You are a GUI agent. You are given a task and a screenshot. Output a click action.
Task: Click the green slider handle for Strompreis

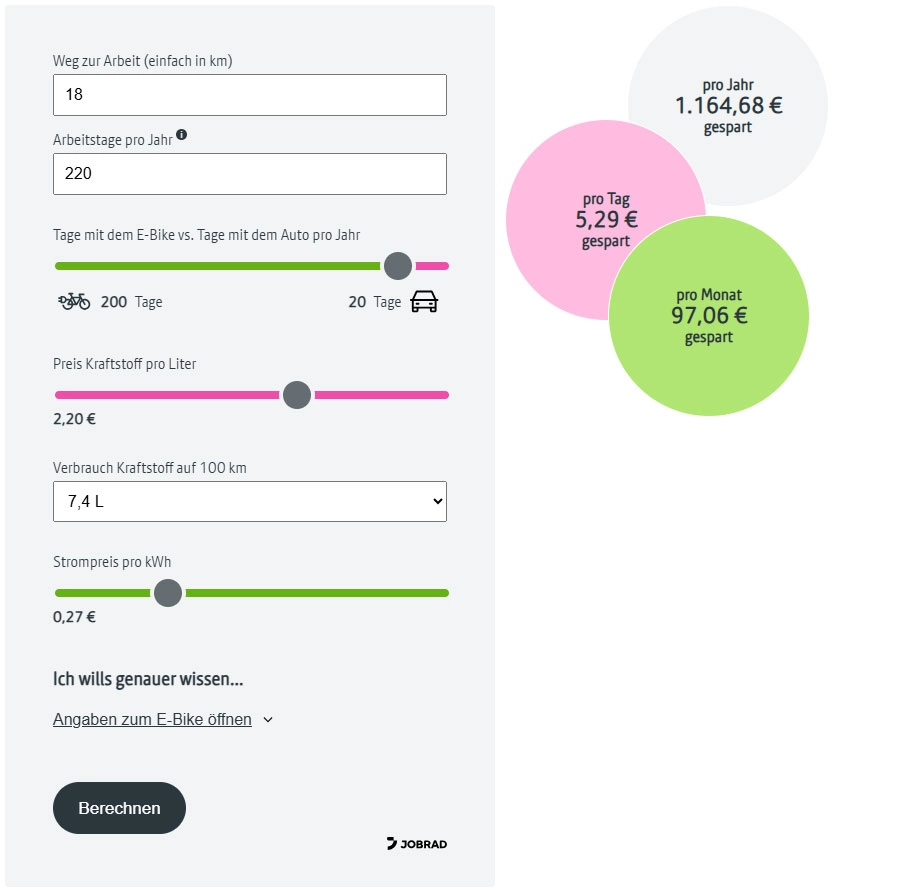pos(167,593)
